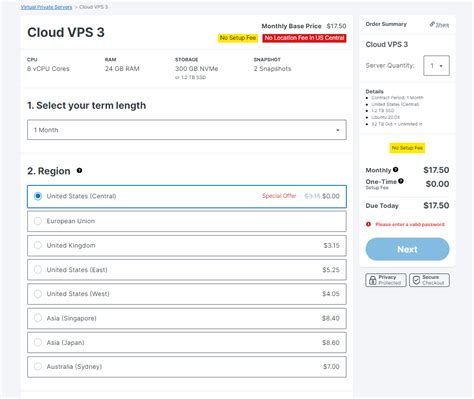
Task: Select United States (West) region
Action: click(x=187, y=294)
